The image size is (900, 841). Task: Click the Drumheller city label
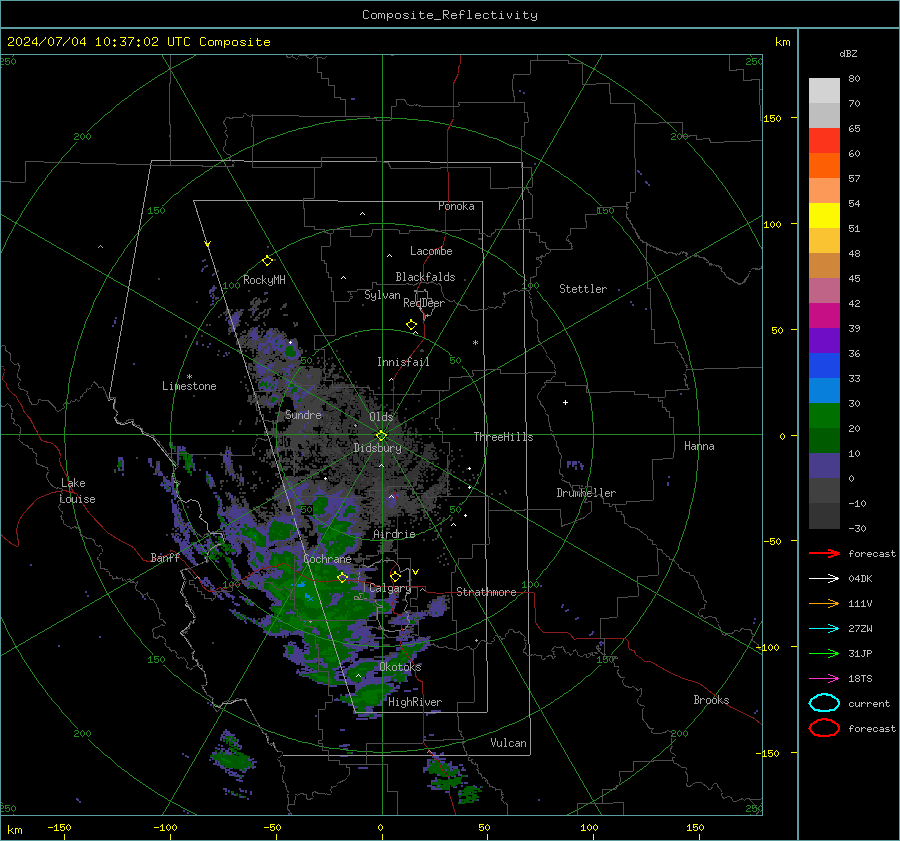coord(586,493)
